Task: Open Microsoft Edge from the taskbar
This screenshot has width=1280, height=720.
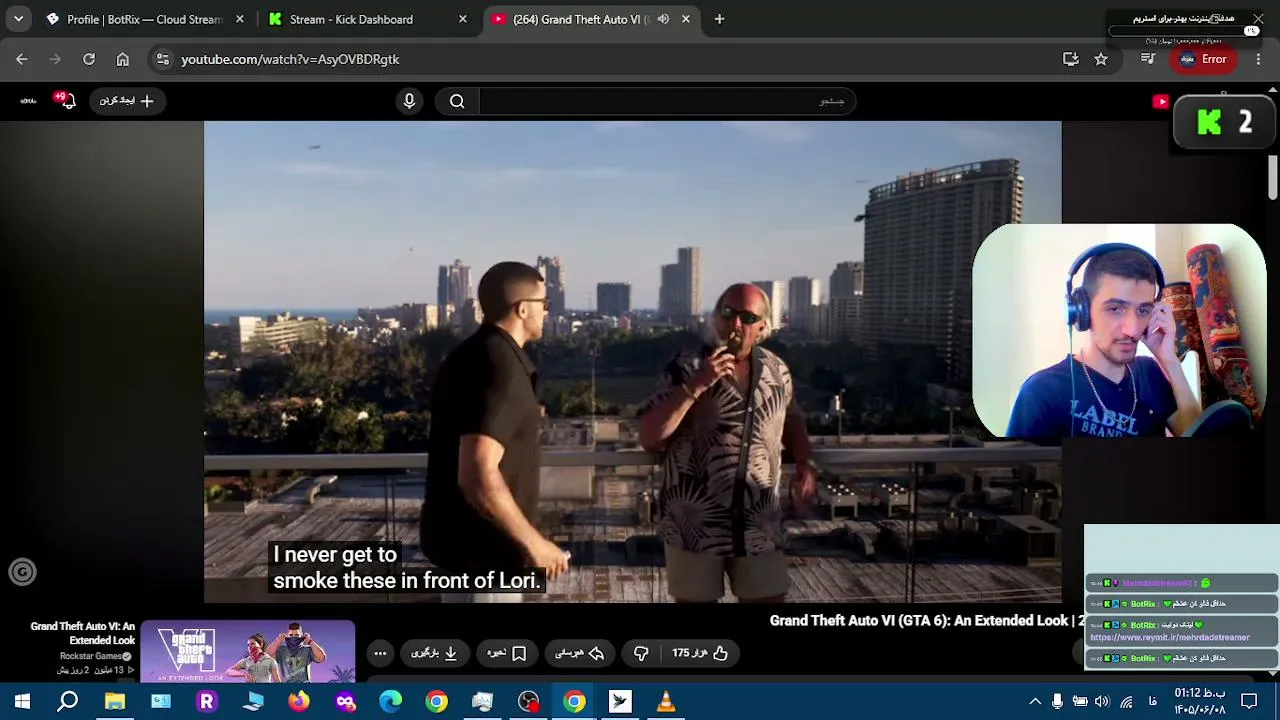Action: tap(390, 702)
